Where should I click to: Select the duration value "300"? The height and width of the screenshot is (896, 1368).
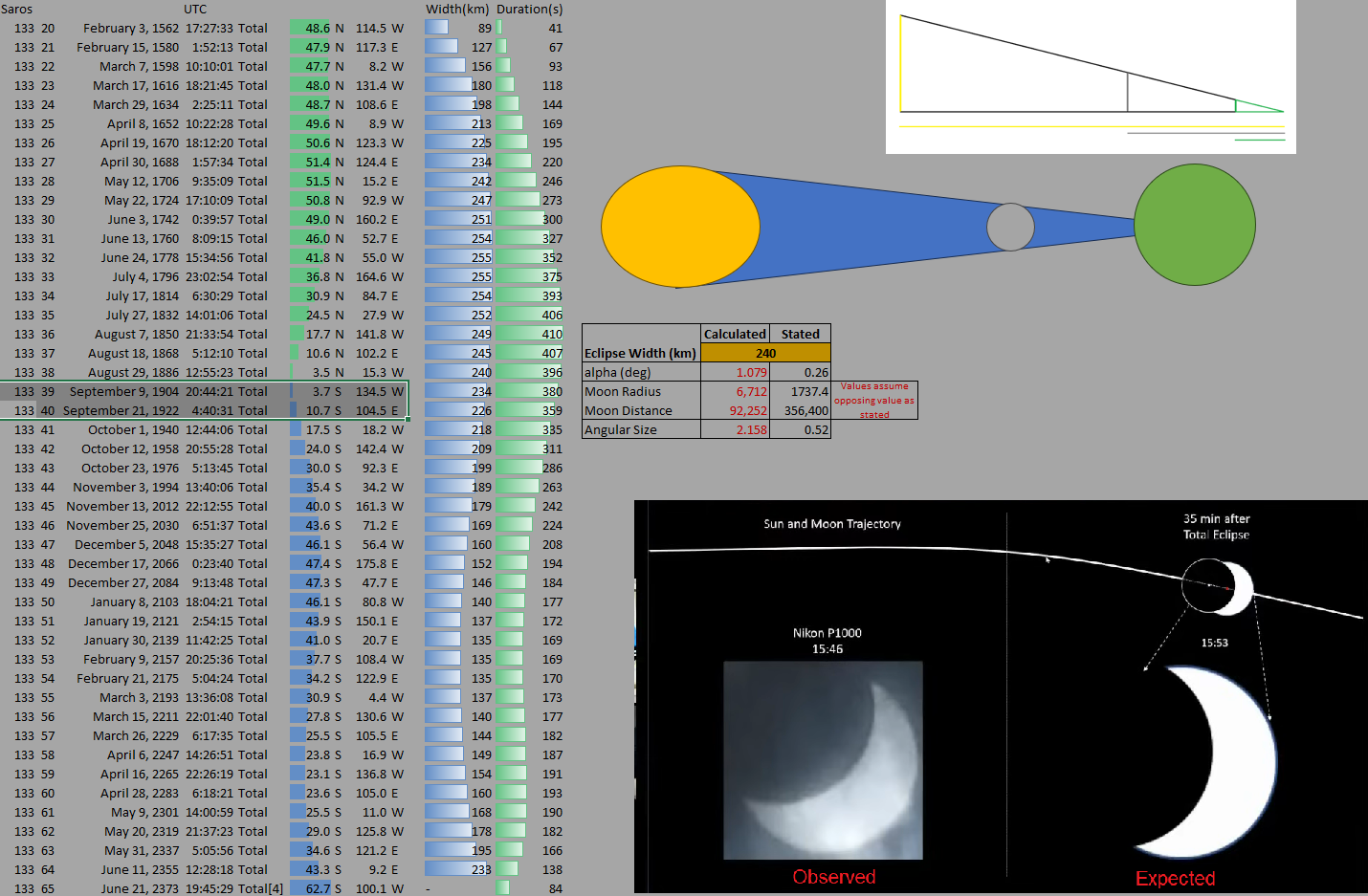(x=552, y=219)
